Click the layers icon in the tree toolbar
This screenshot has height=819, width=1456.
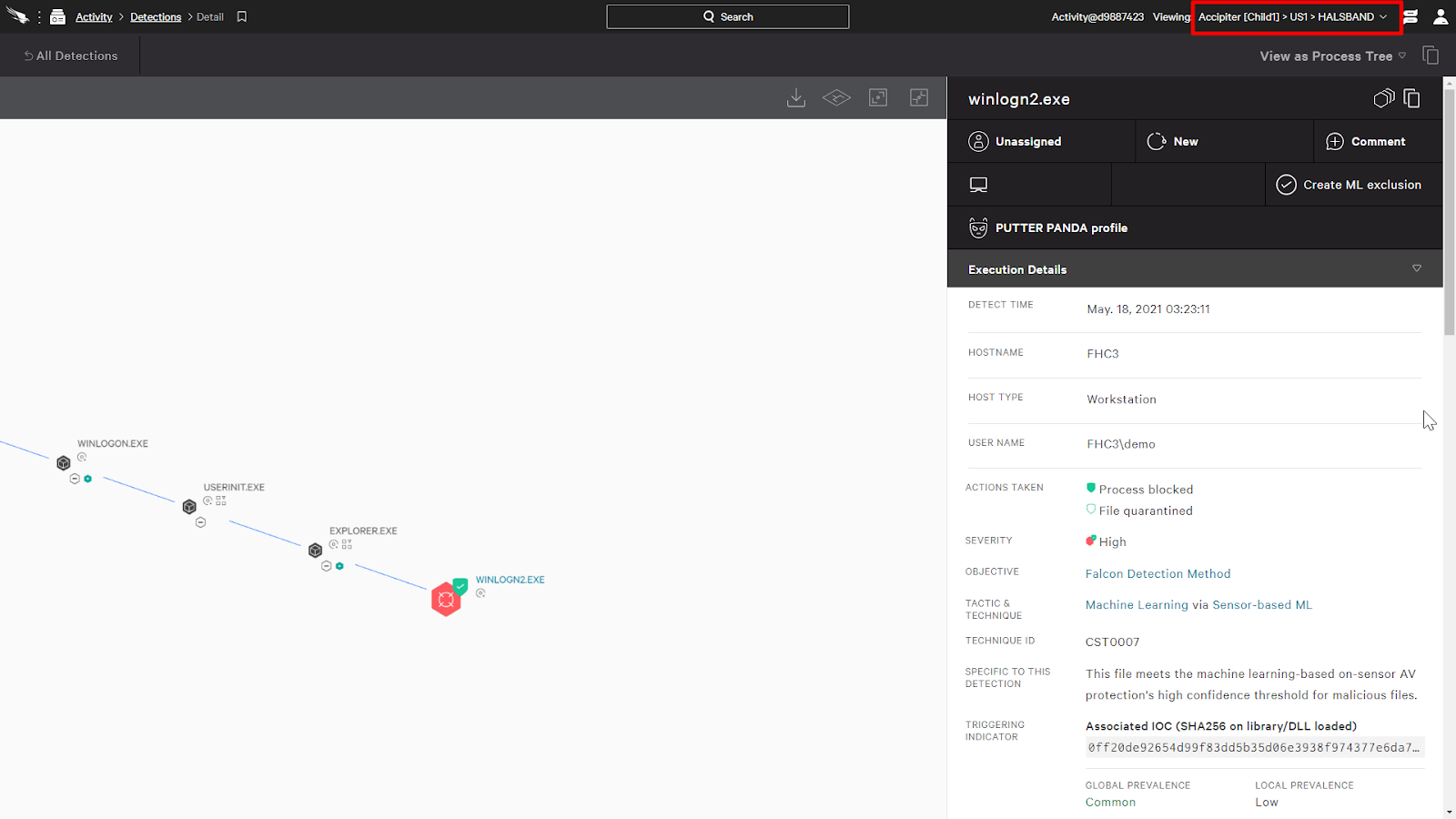click(836, 97)
